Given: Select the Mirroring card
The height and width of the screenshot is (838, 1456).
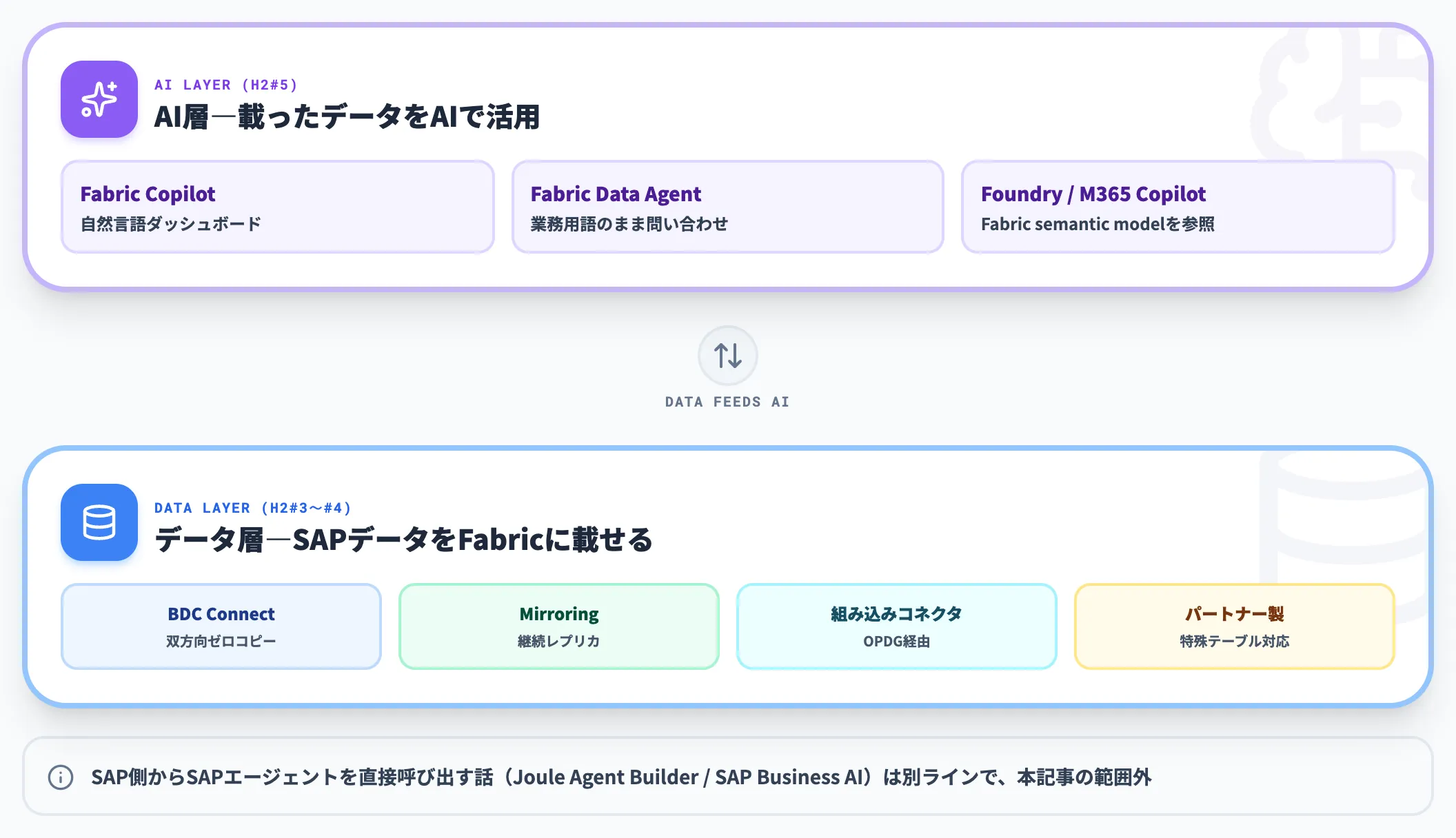Looking at the screenshot, I should [559, 626].
